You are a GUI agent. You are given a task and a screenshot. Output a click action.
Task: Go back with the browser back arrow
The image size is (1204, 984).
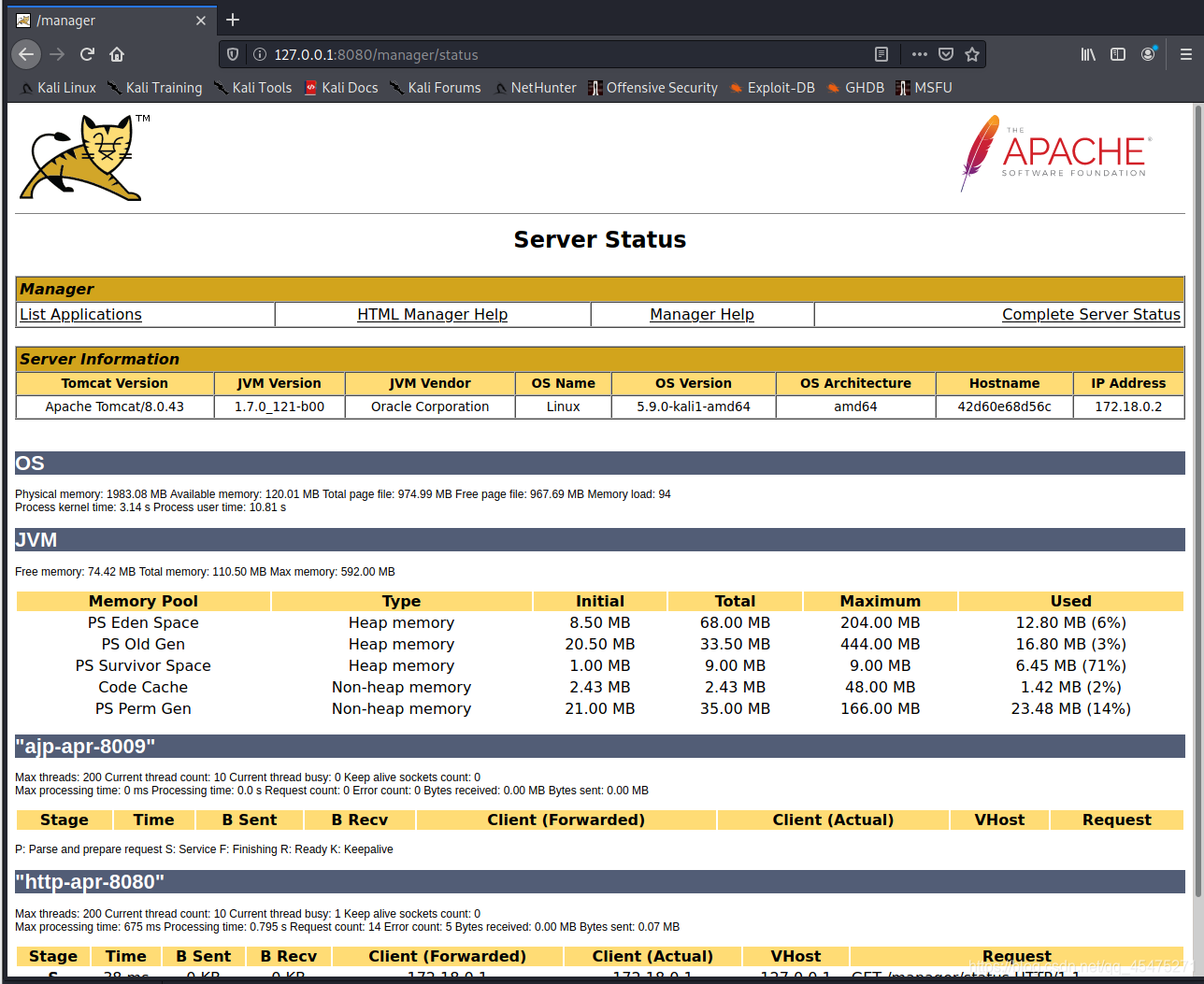coord(26,54)
